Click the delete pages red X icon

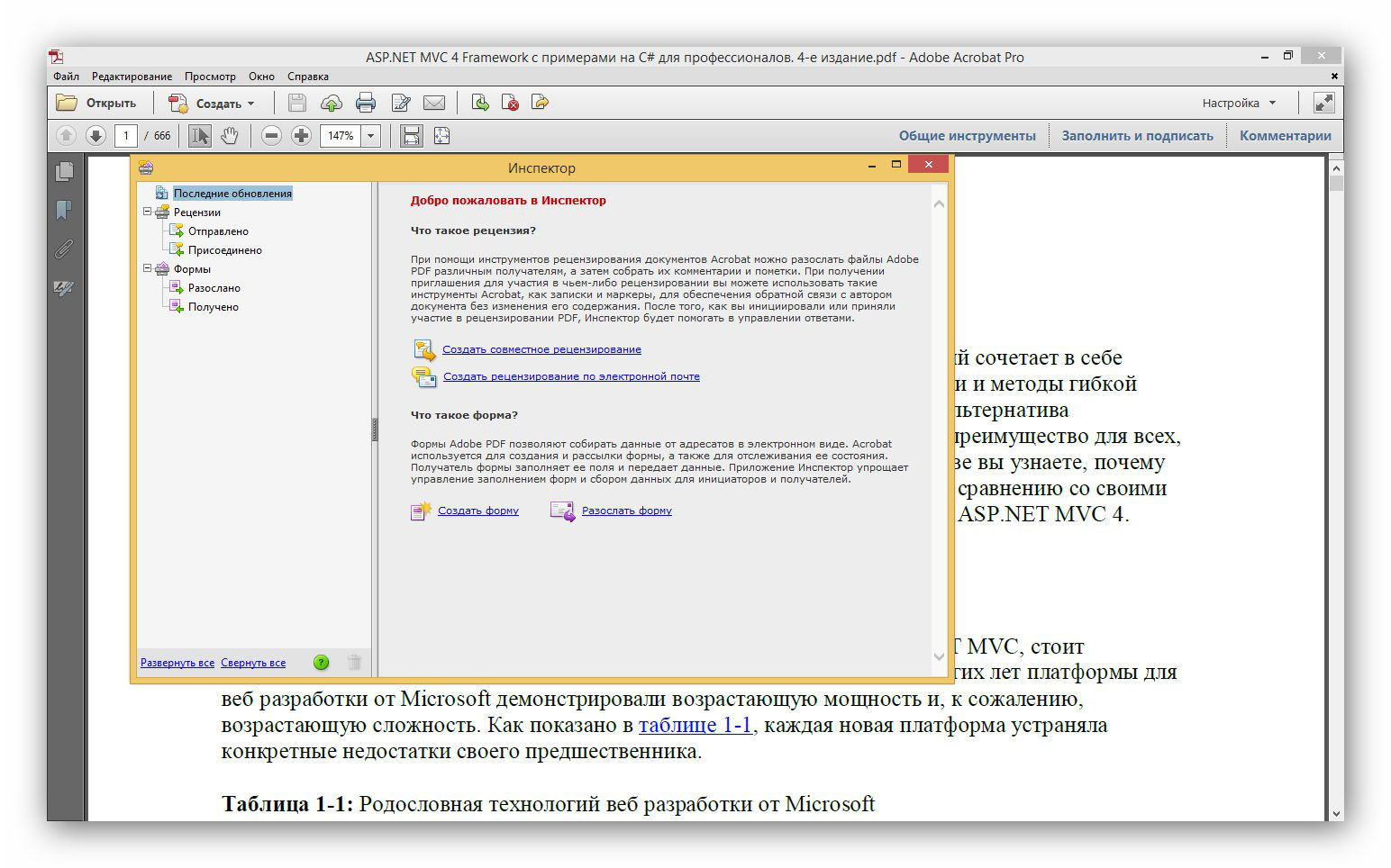510,103
